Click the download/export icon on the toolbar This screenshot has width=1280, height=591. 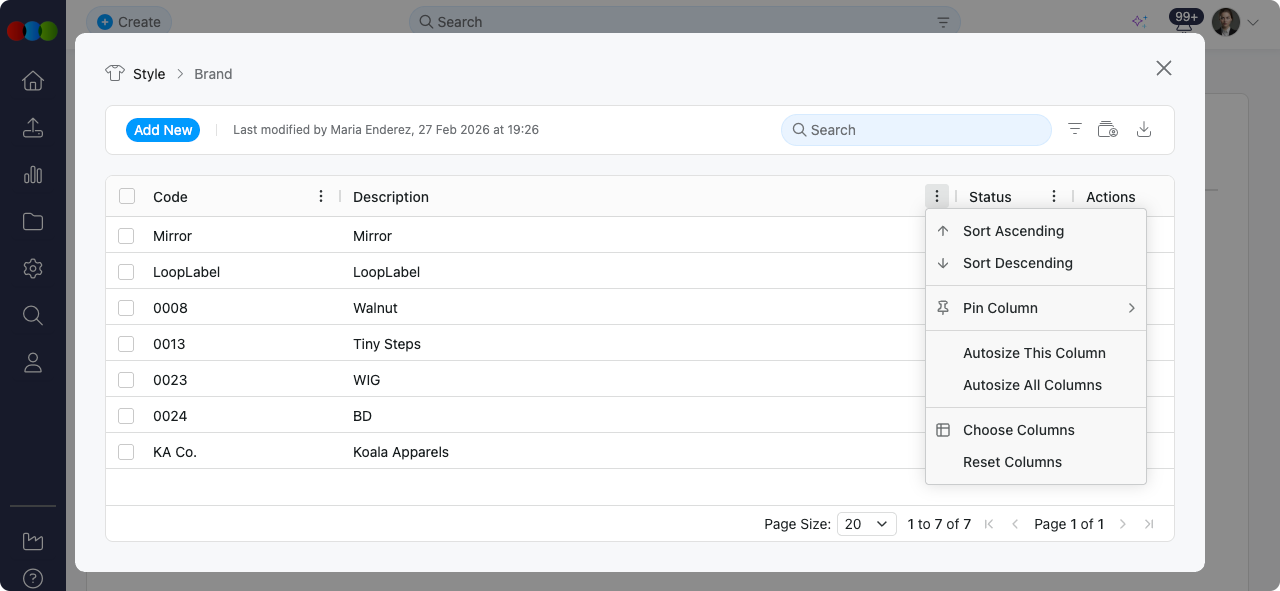(1143, 129)
